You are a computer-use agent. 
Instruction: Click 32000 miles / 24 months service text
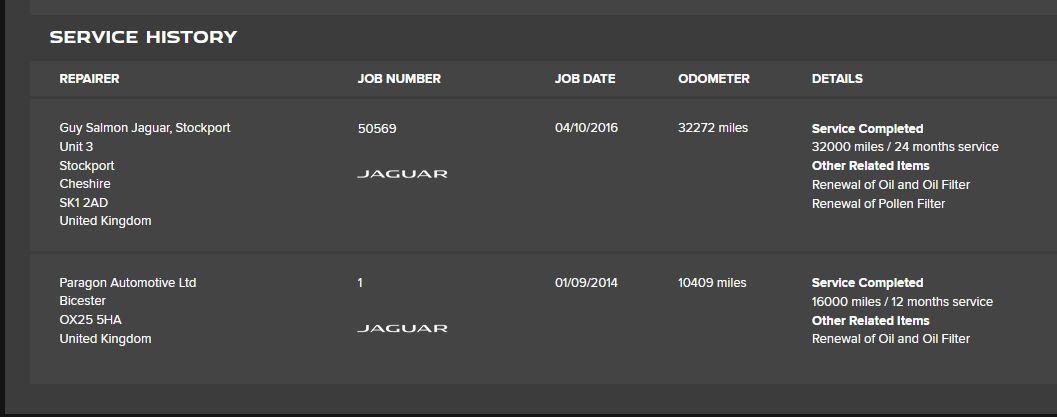[x=905, y=147]
